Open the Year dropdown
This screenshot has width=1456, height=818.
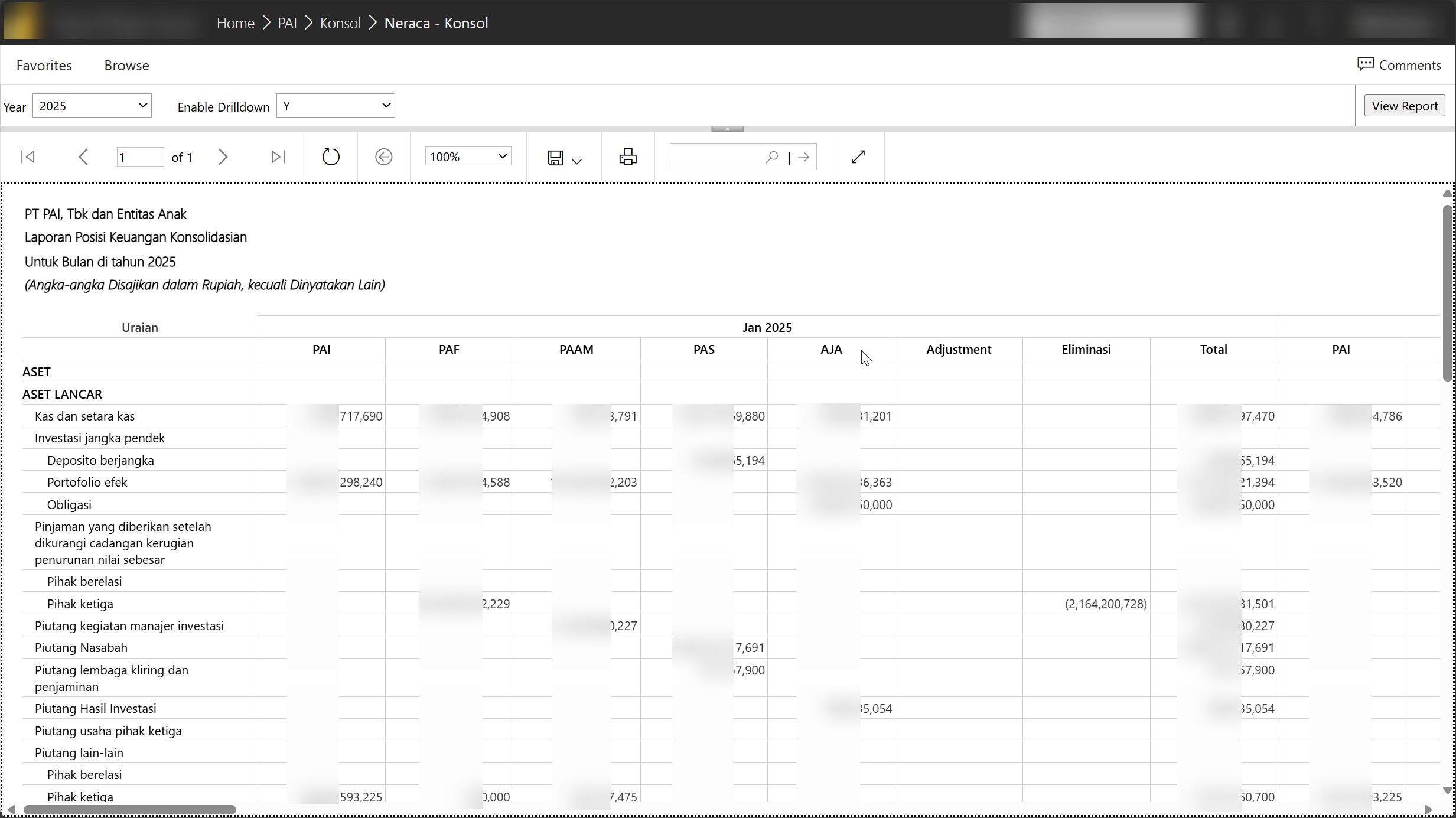tap(92, 106)
